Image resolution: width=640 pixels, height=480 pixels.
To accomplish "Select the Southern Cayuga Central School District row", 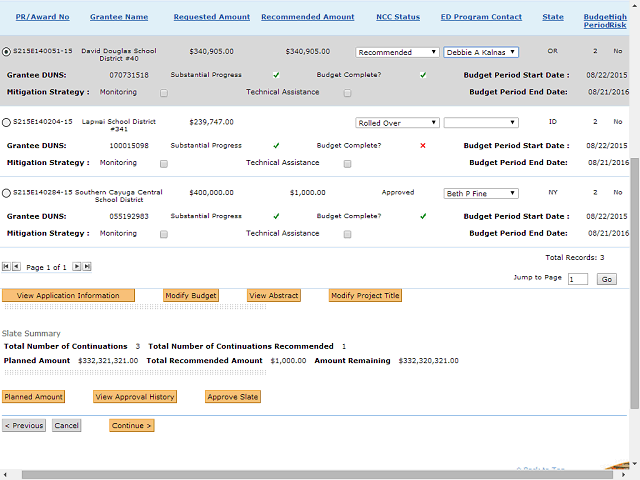I will (7, 193).
